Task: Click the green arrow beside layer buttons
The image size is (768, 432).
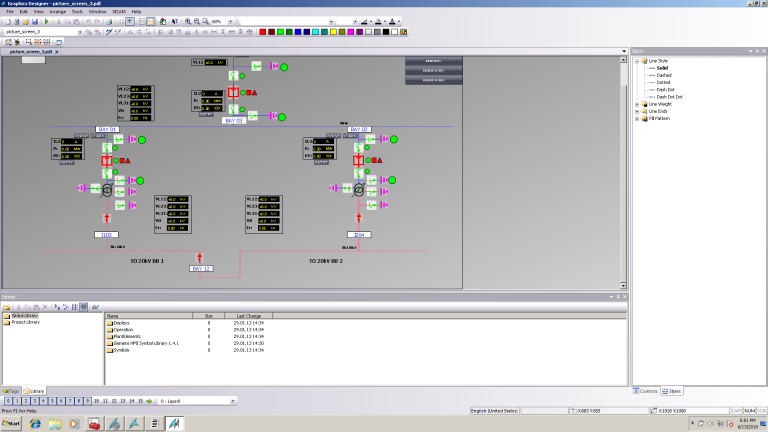Action: click(150, 400)
